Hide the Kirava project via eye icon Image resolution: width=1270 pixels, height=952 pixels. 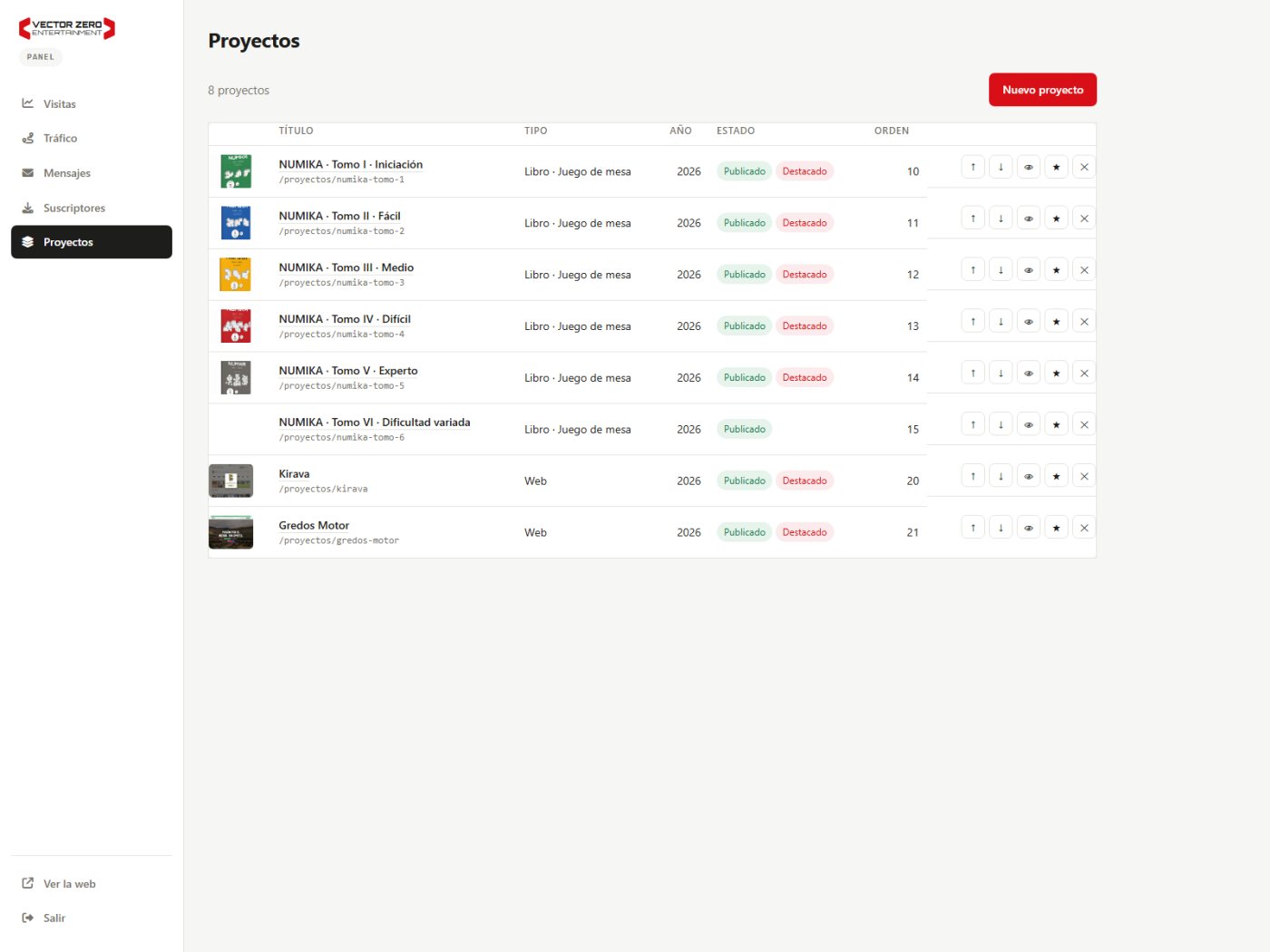1029,477
